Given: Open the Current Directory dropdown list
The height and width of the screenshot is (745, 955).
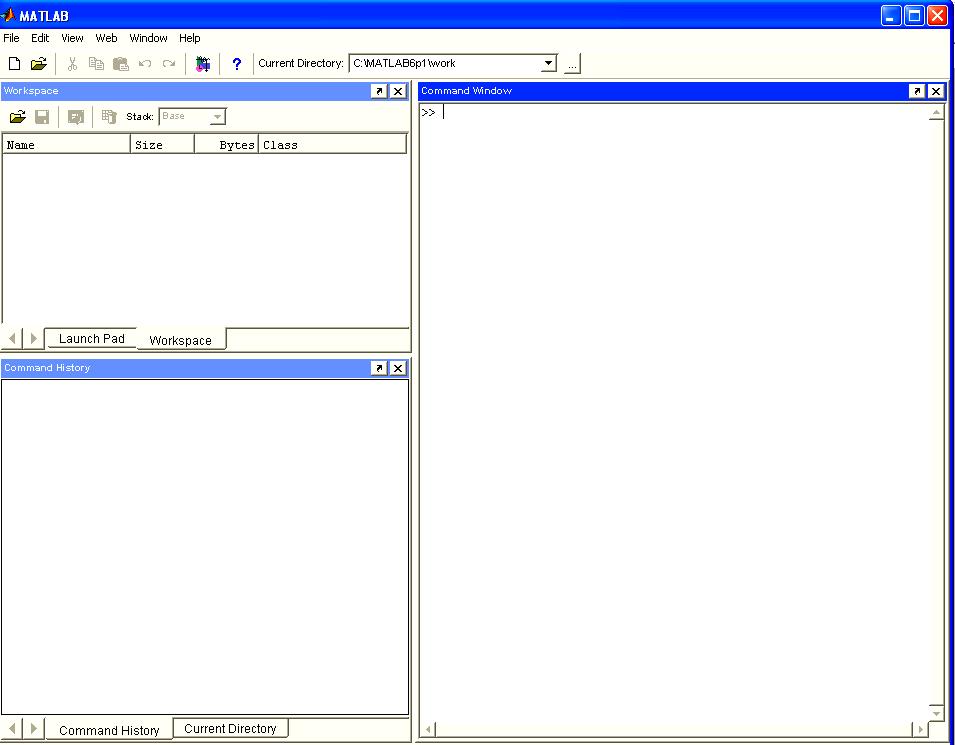Looking at the screenshot, I should 548,63.
